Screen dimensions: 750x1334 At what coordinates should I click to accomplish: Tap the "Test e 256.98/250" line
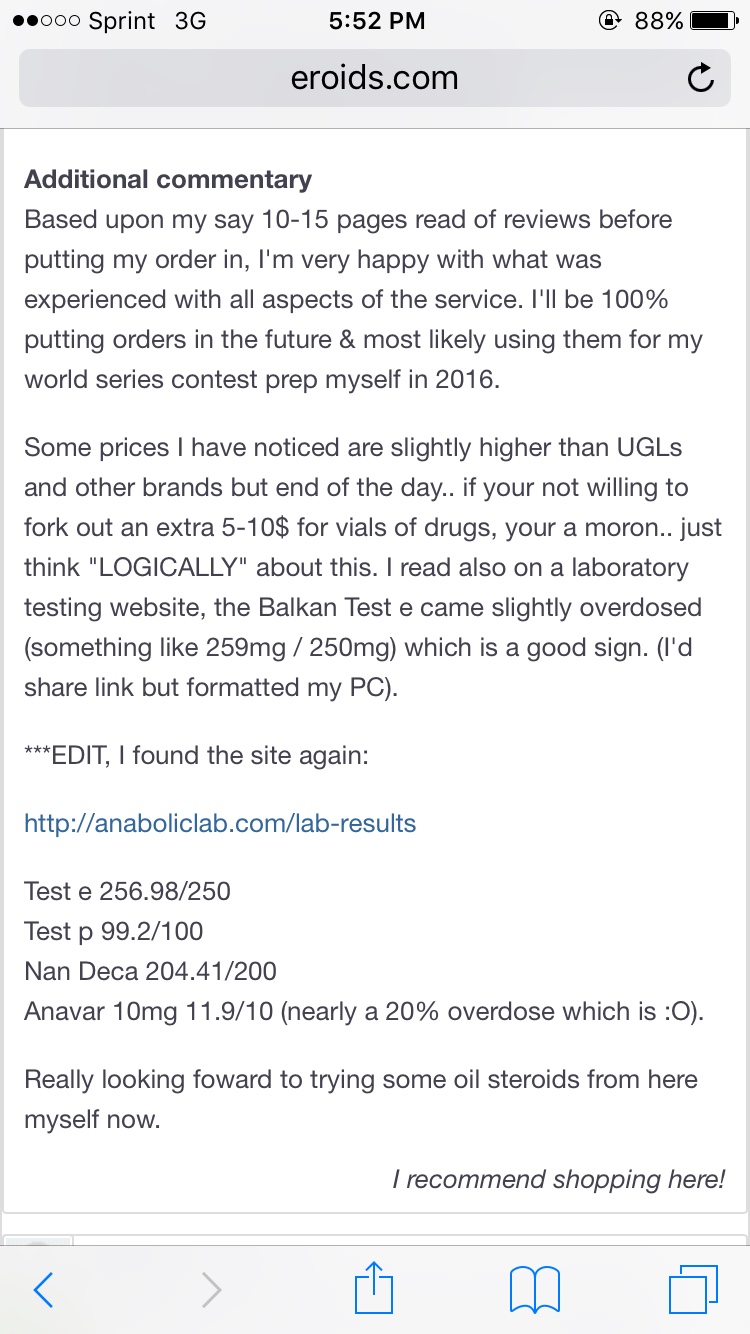coord(127,891)
